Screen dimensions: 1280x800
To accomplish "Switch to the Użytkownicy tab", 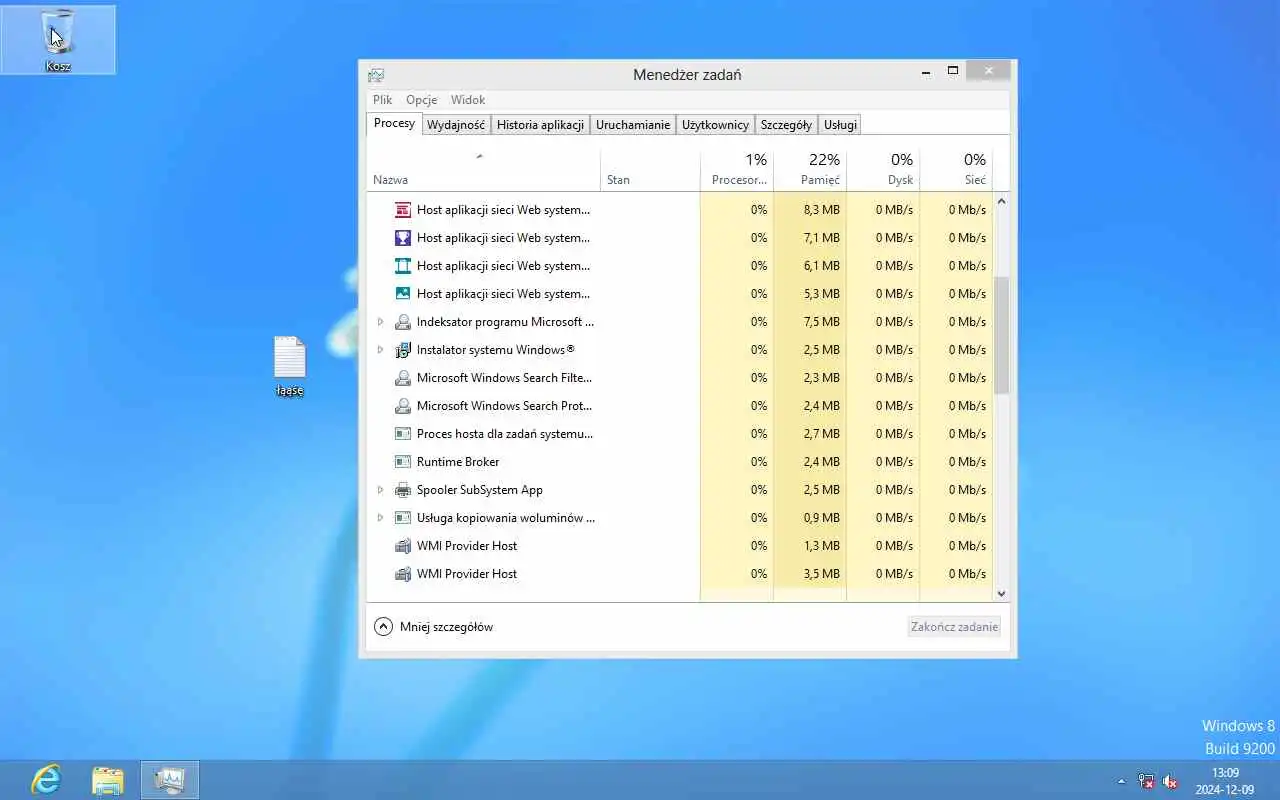I will click(715, 125).
